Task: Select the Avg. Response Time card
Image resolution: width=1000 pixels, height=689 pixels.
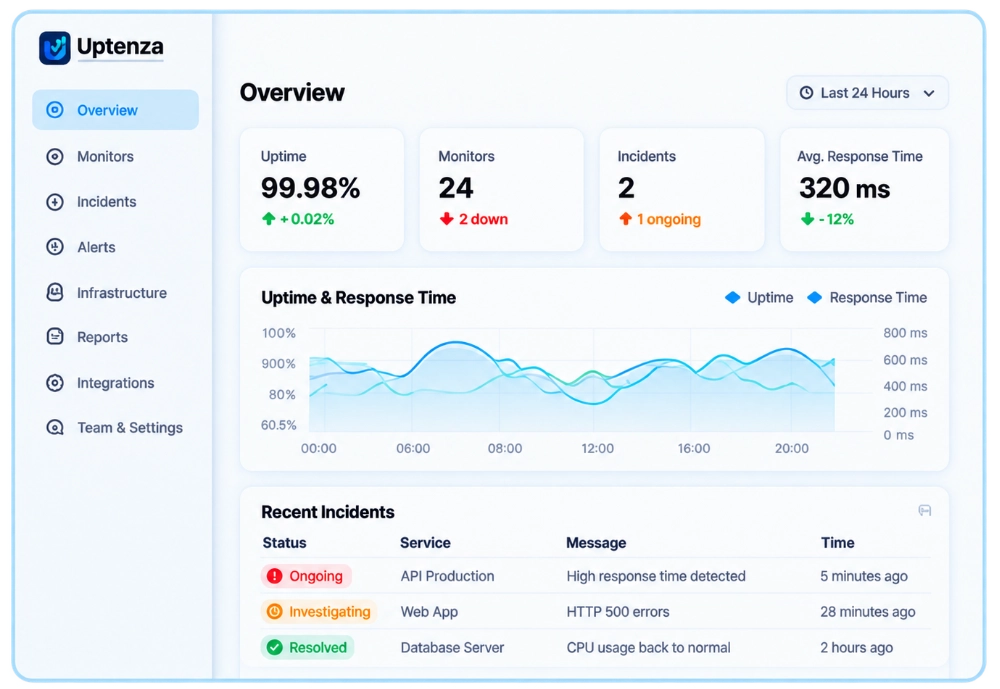Action: tap(864, 189)
